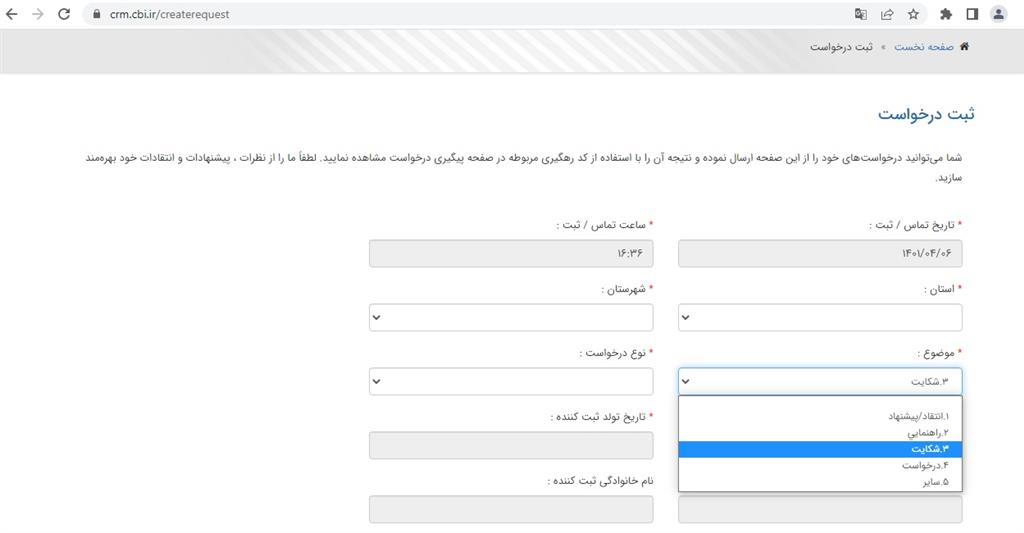Click the share page icon
Viewport: 1024px width, 533px height.
coord(887,14)
